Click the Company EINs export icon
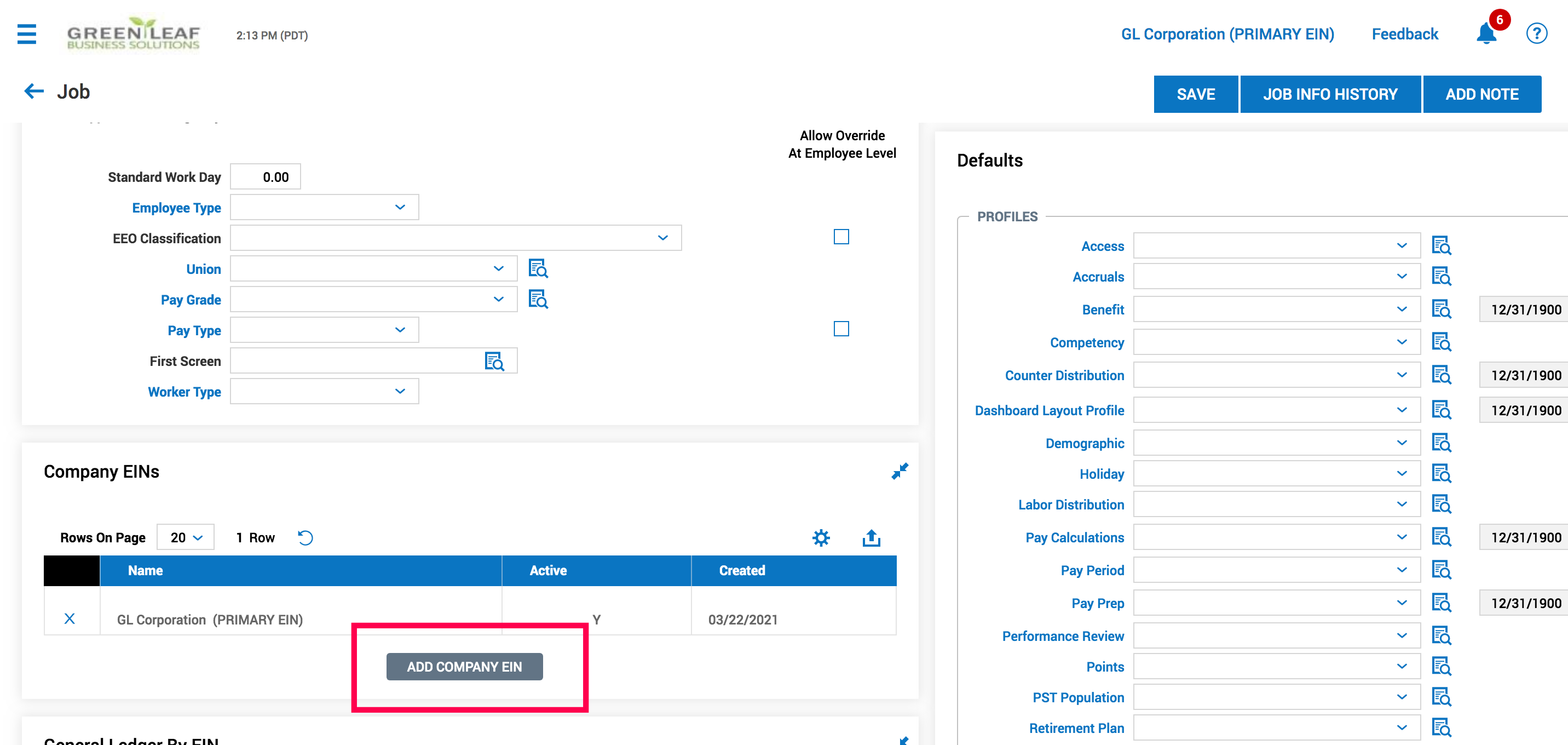The height and width of the screenshot is (745, 1568). [871, 537]
